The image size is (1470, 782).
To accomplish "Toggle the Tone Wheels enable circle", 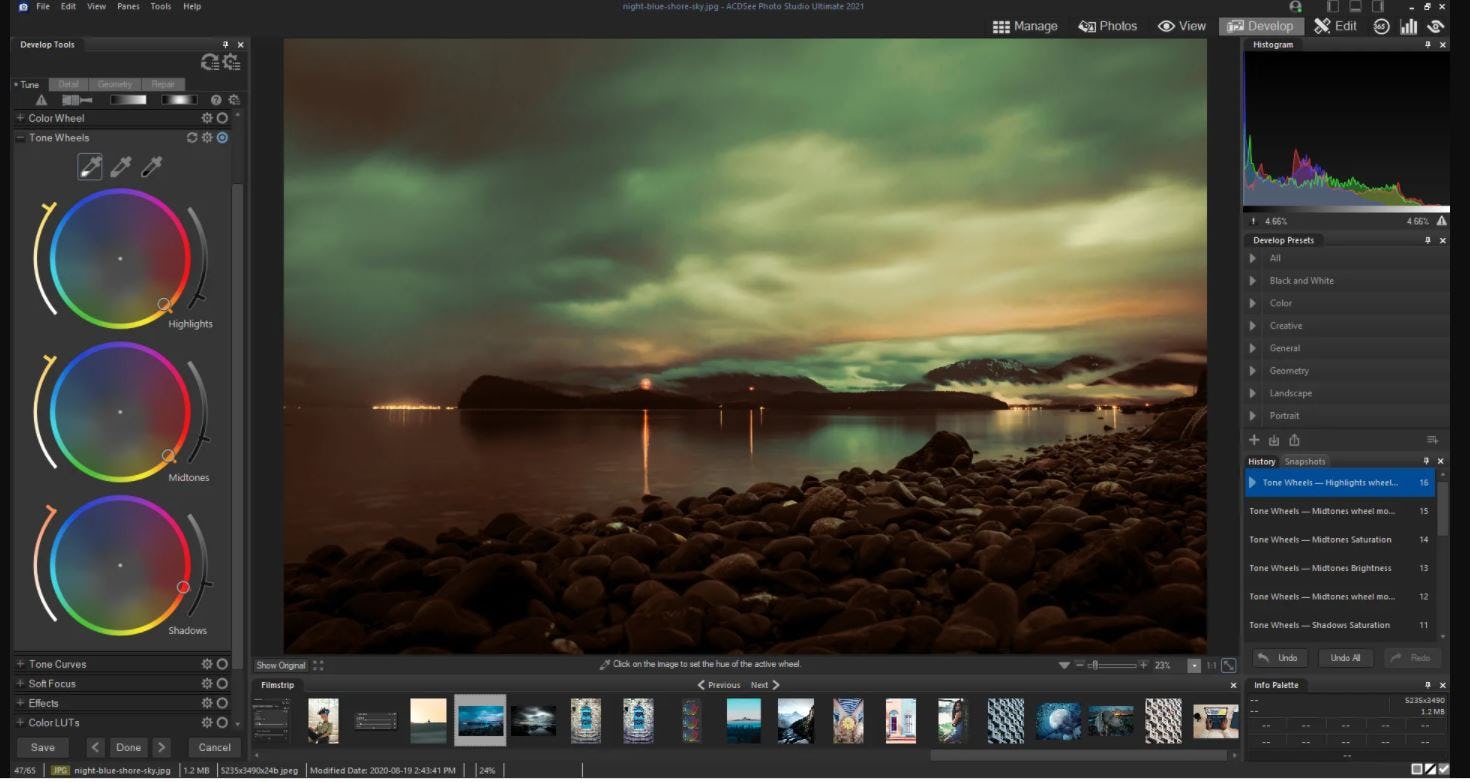I will pos(222,138).
